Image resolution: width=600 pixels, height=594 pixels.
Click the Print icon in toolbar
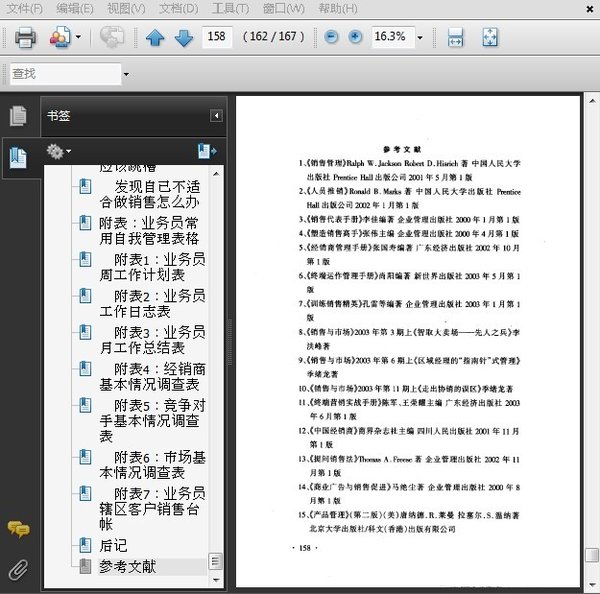[x=24, y=38]
